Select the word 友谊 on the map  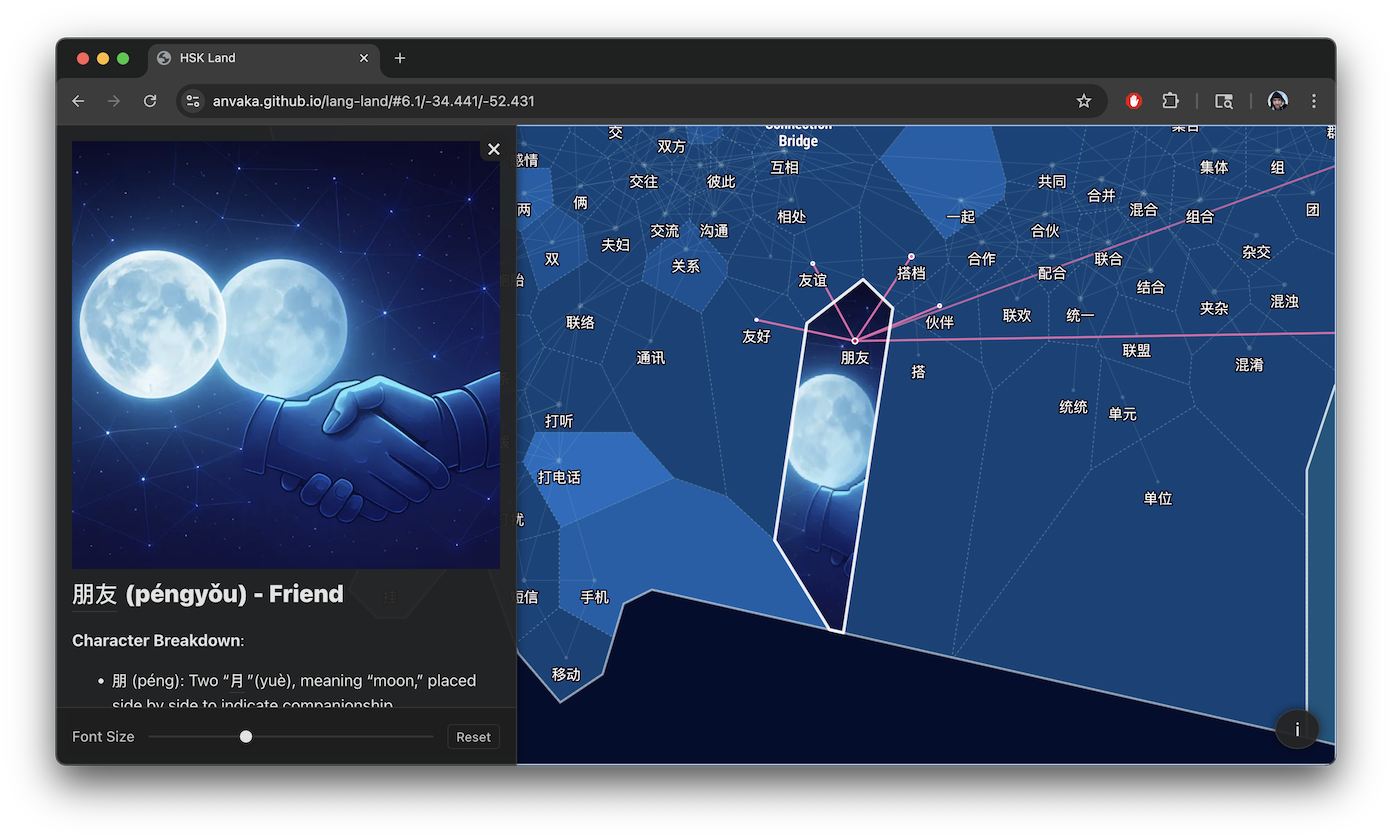tap(812, 280)
